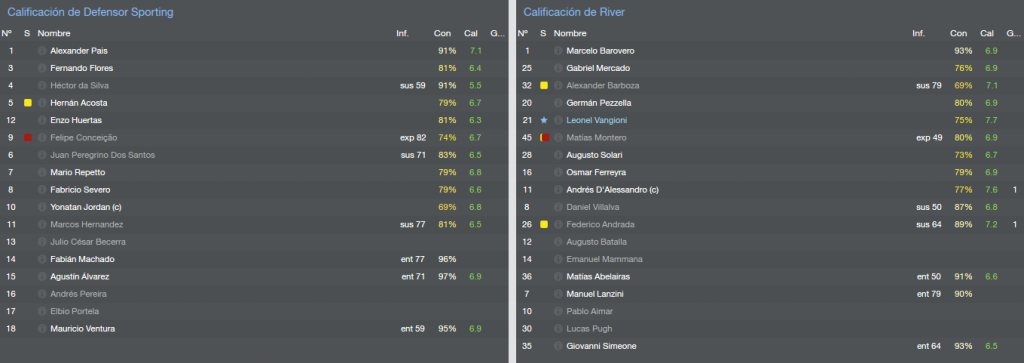Open Andrés D'Alessandro player profile

tap(613, 190)
